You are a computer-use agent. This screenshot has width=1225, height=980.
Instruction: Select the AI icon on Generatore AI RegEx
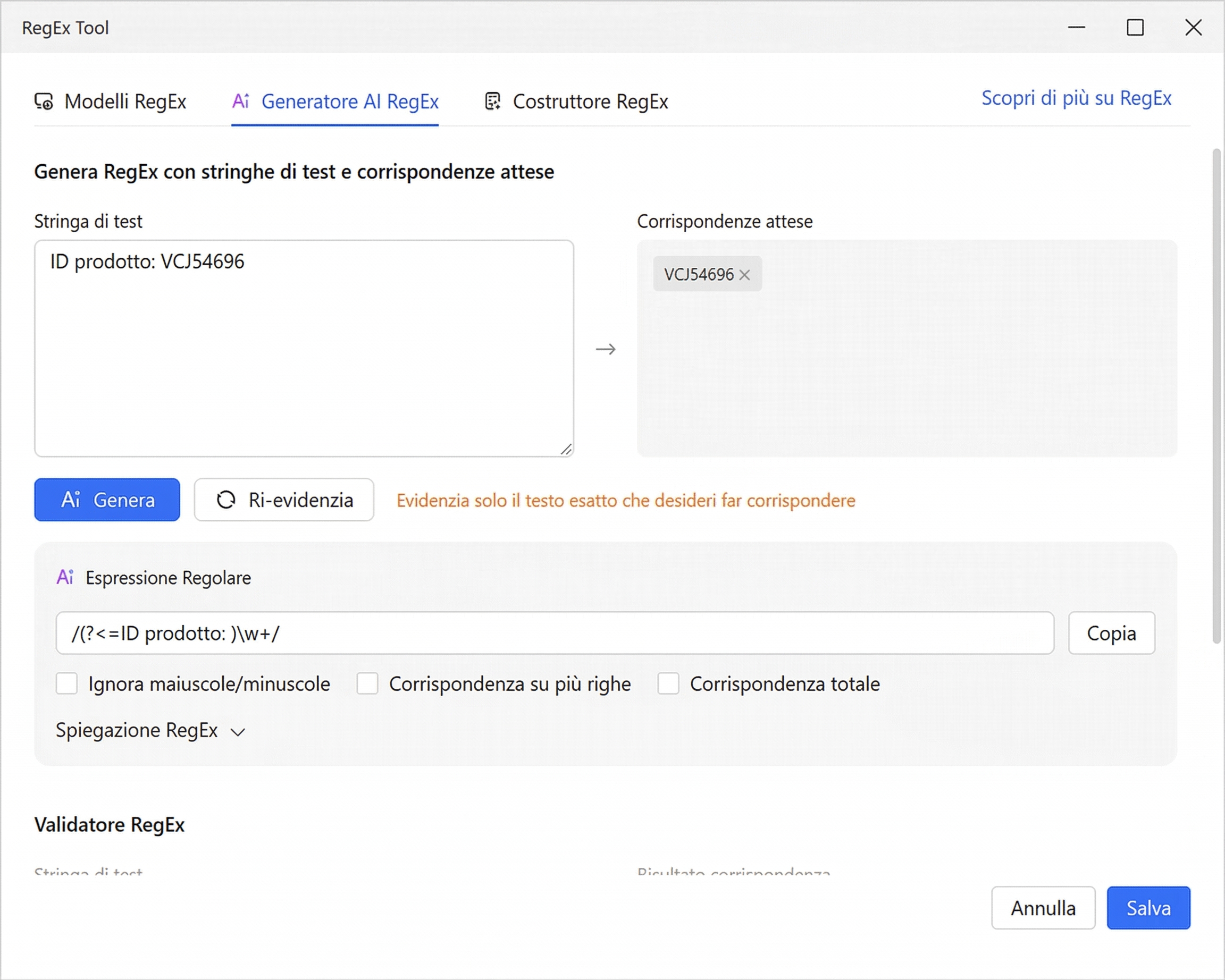(241, 102)
